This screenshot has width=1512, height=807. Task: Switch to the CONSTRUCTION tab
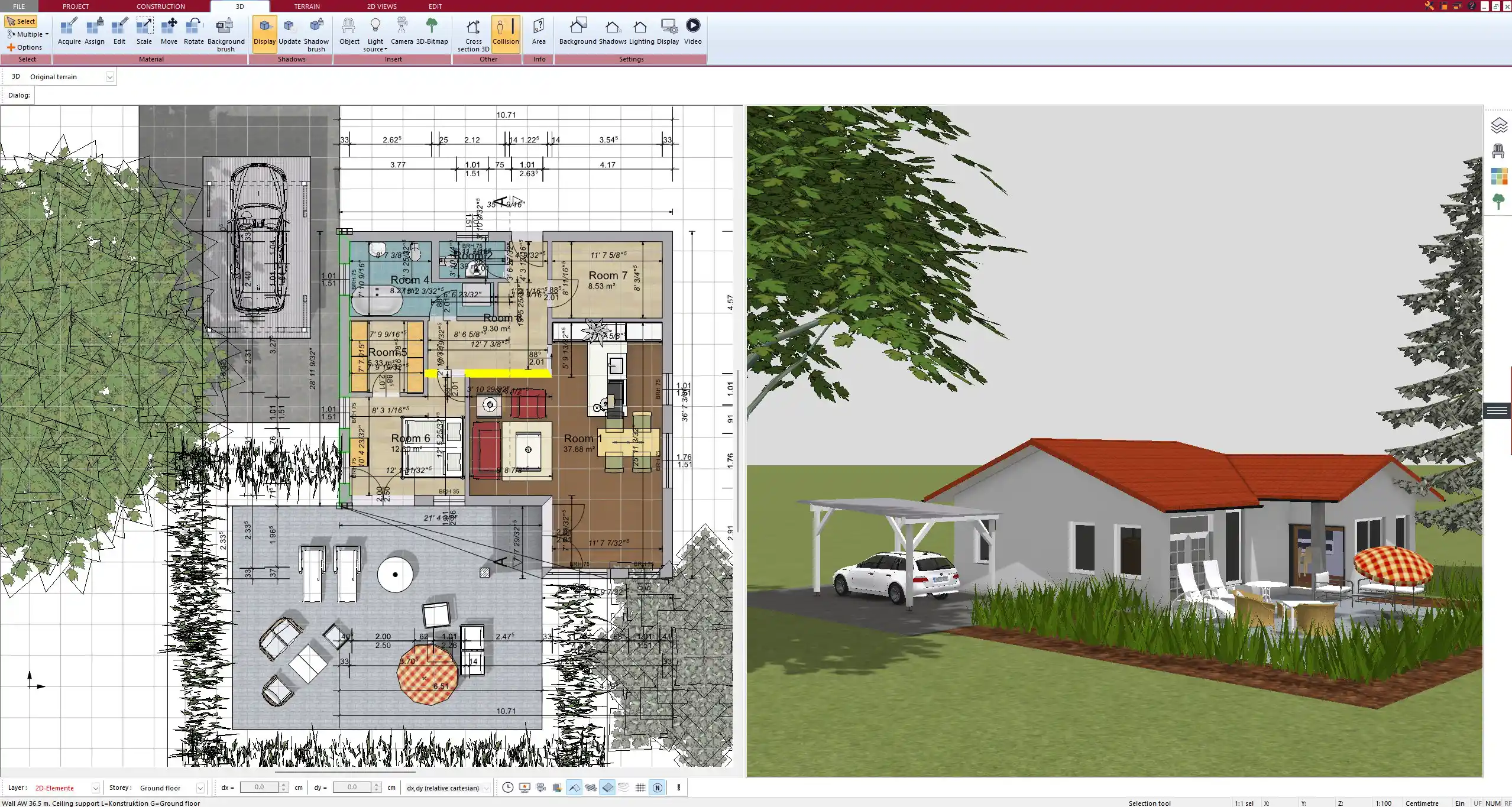161,6
